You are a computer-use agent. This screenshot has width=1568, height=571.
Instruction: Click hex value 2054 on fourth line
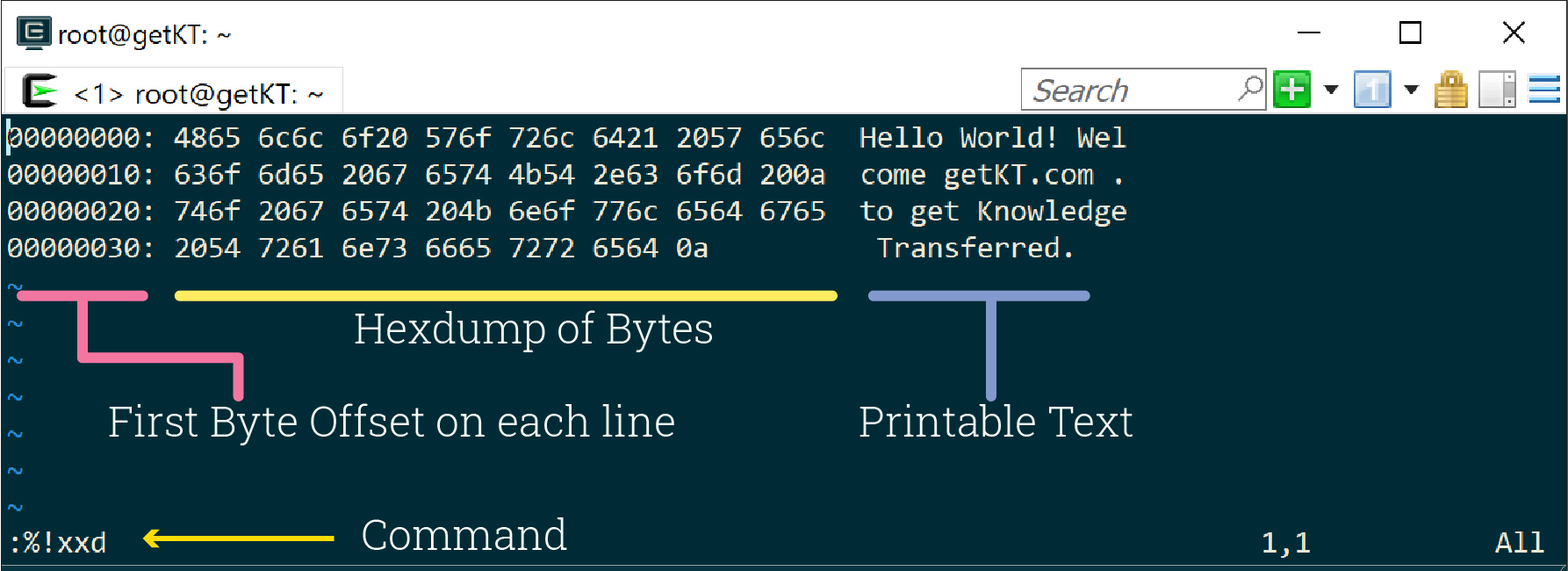[x=207, y=249]
